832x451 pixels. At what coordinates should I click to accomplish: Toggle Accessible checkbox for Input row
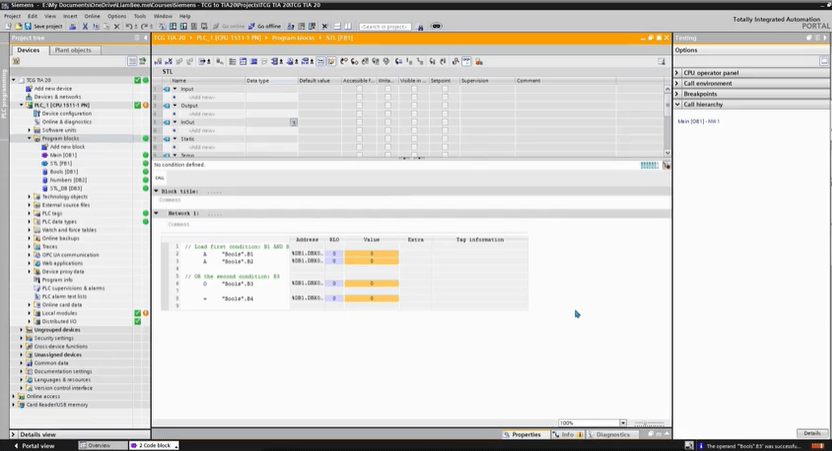359,89
